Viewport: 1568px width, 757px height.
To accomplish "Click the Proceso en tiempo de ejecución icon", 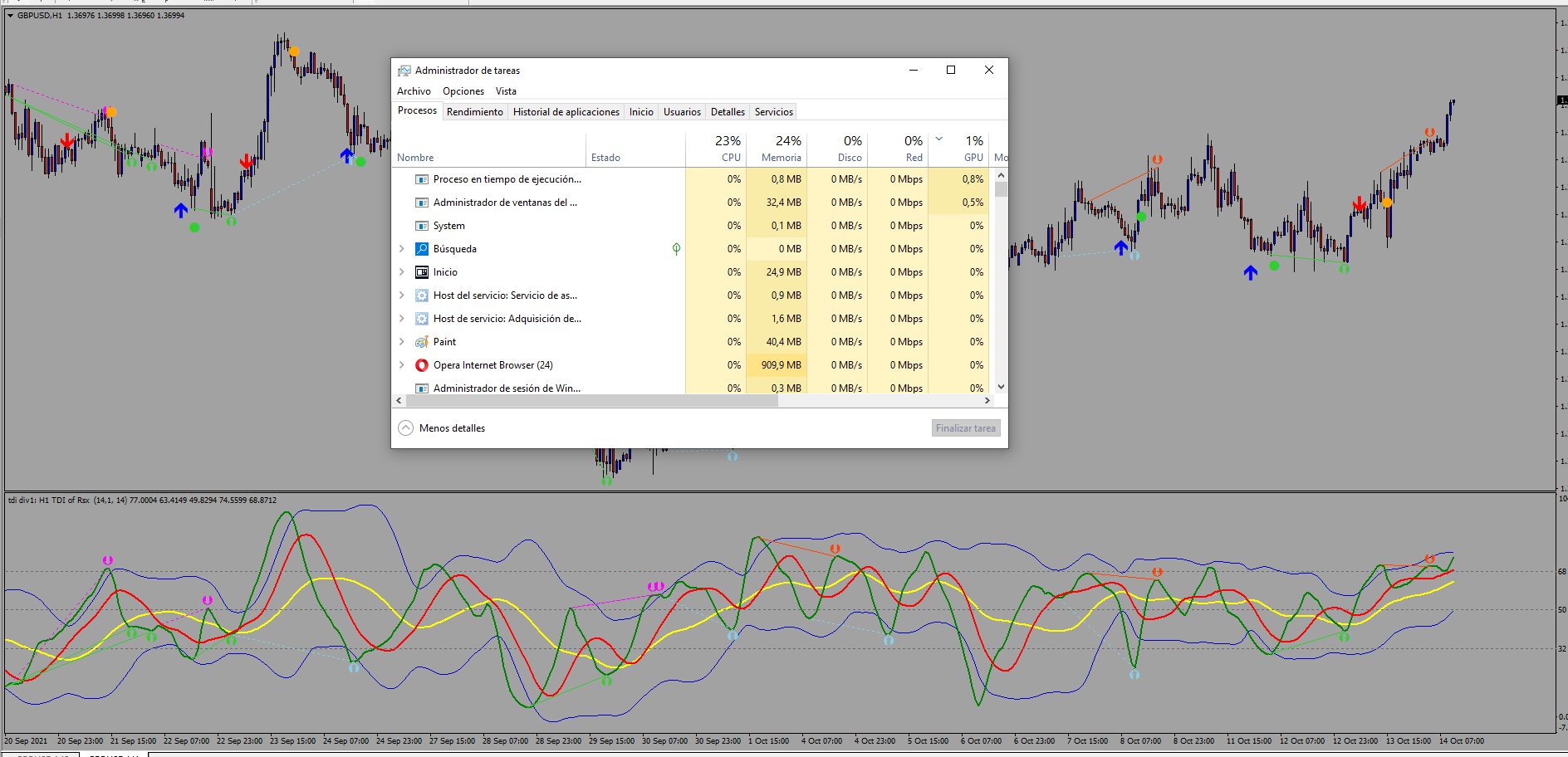I will pos(422,179).
